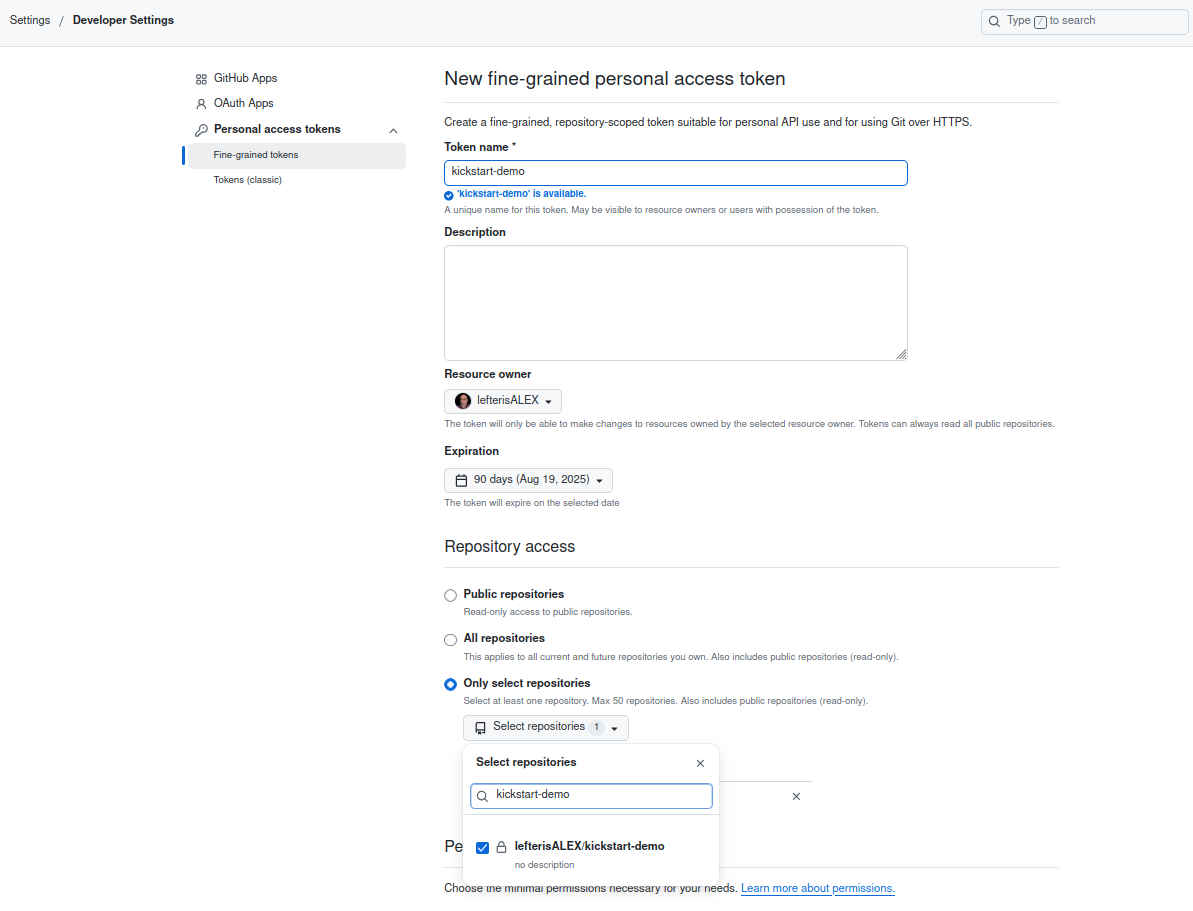1193x911 pixels.
Task: Click the search icon in repository filter
Action: coord(482,796)
